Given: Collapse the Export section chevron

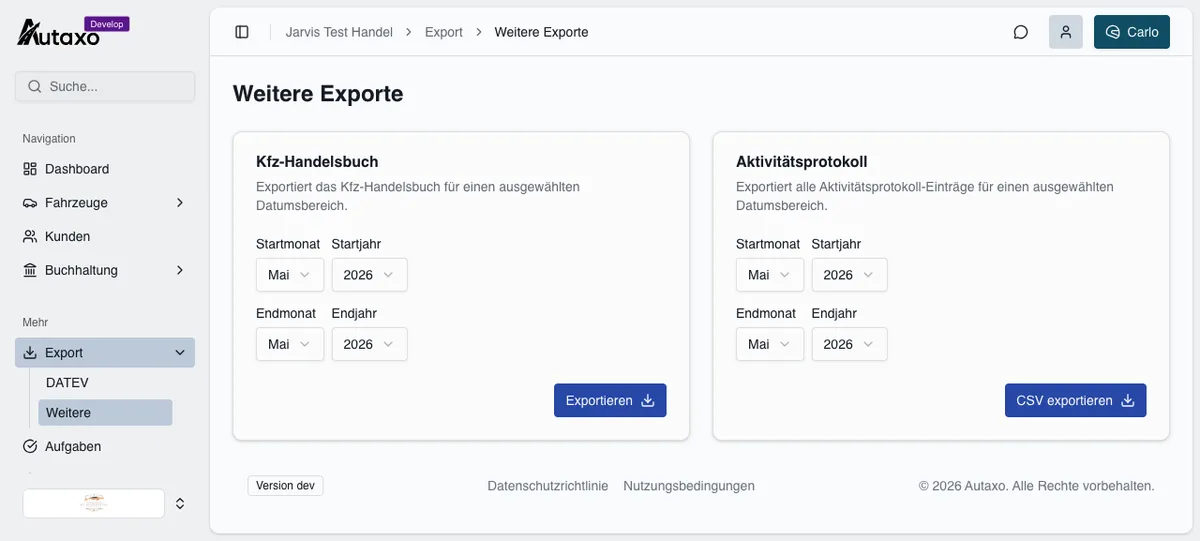Looking at the screenshot, I should click(x=180, y=353).
